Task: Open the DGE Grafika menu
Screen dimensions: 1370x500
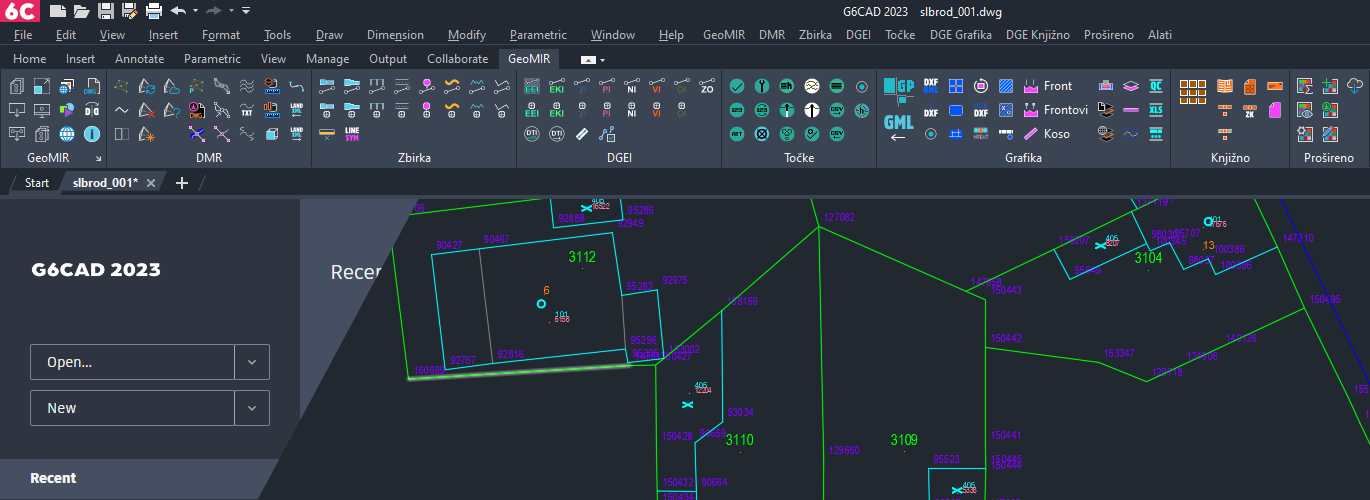Action: click(961, 35)
